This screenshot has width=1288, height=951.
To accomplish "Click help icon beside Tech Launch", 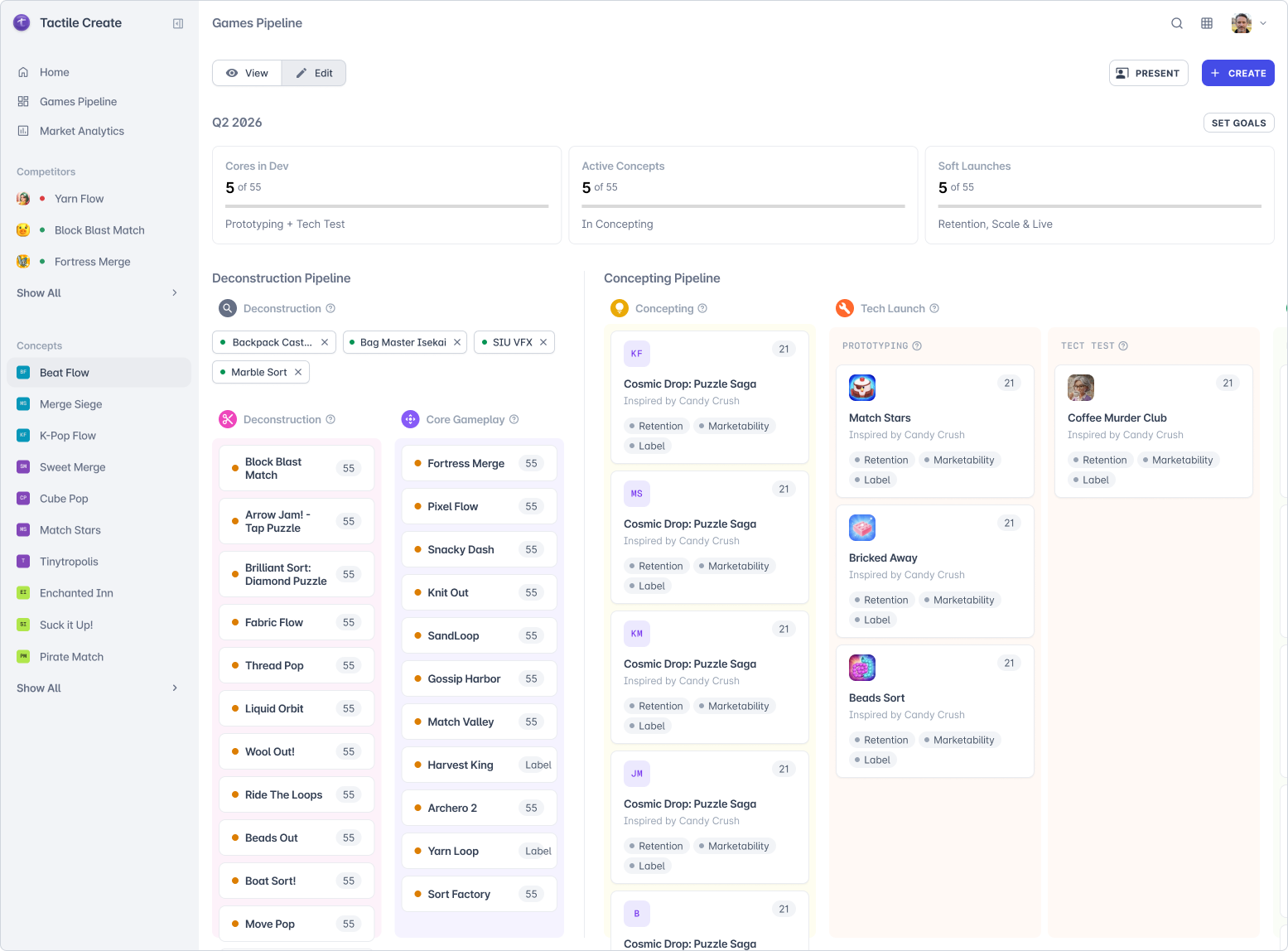I will point(934,308).
